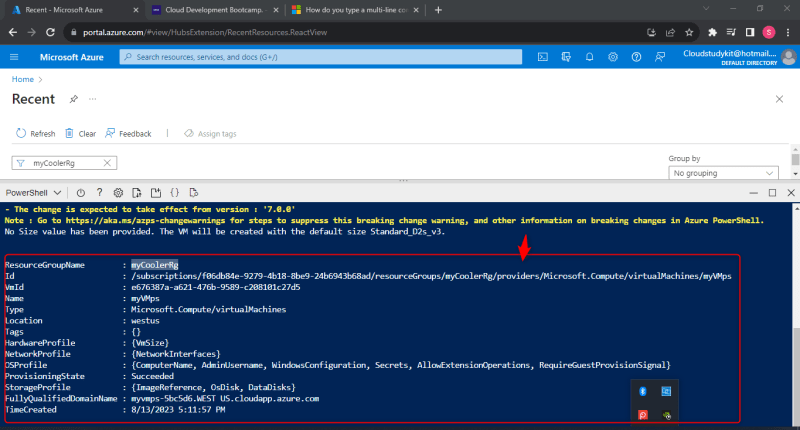800x430 pixels.
Task: Open the browser extensions puzzle icon
Action: (x=712, y=32)
